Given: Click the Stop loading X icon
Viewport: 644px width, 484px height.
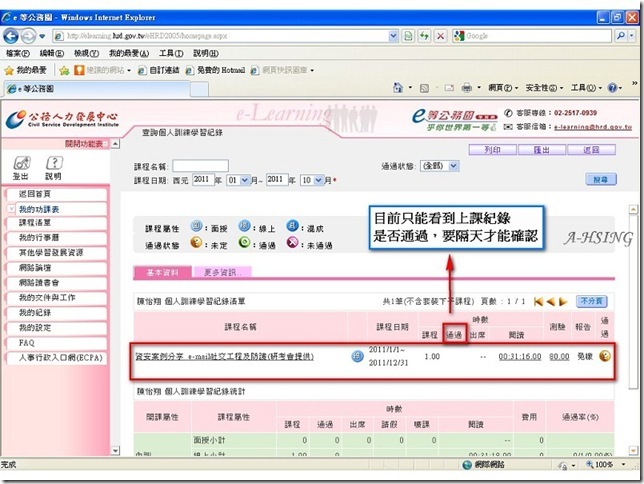Looking at the screenshot, I should coord(440,36).
